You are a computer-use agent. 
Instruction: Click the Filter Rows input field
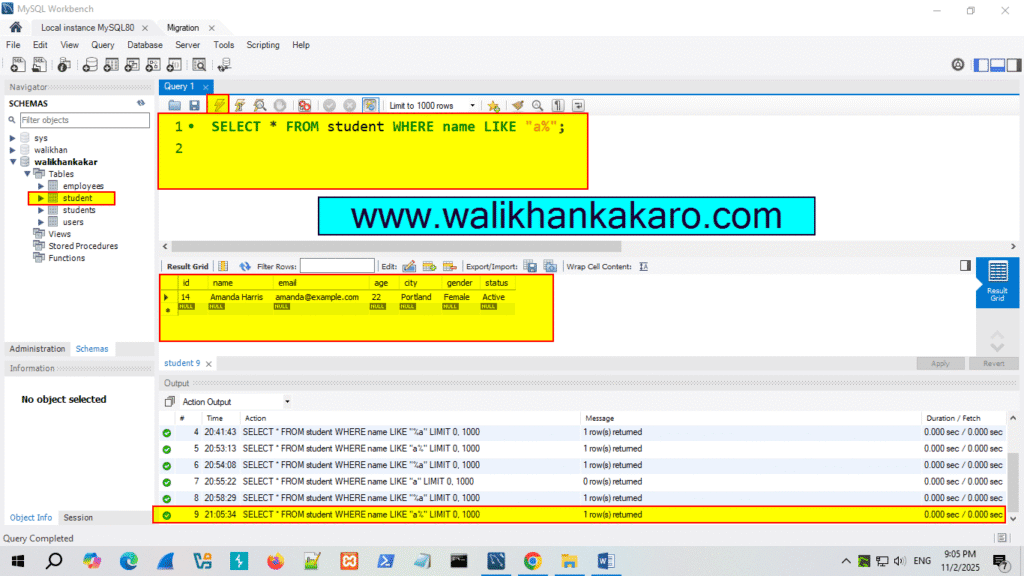pos(340,265)
